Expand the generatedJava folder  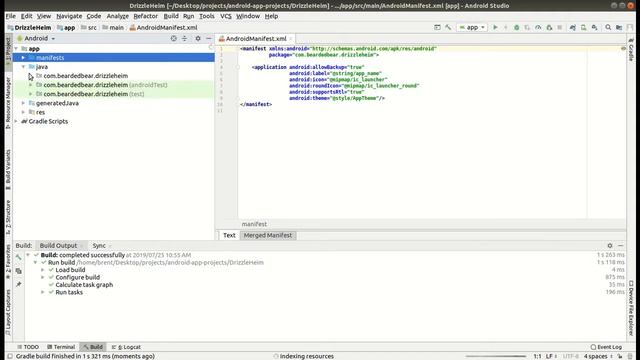(x=23, y=103)
